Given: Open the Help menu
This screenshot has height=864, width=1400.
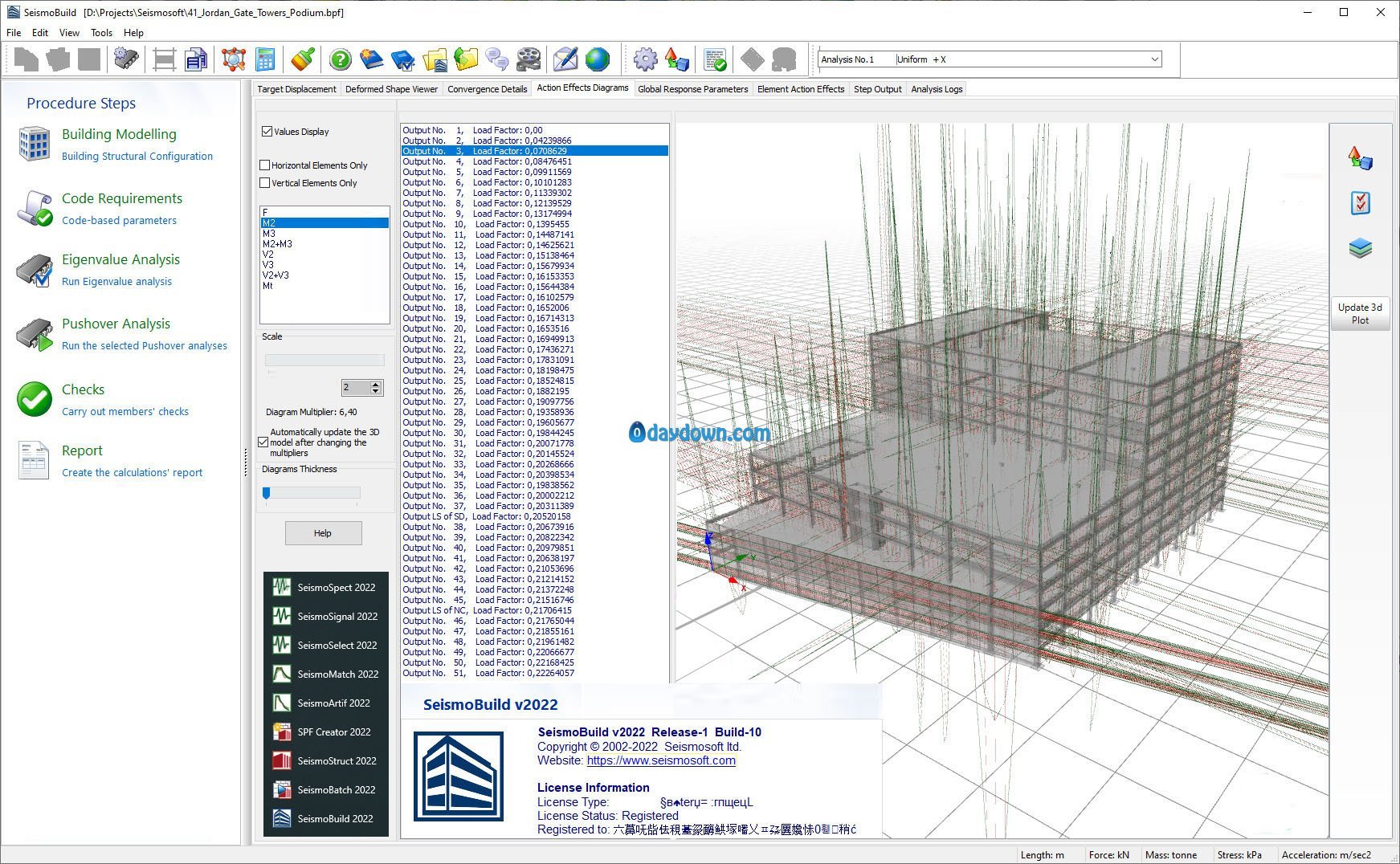Looking at the screenshot, I should 133,33.
